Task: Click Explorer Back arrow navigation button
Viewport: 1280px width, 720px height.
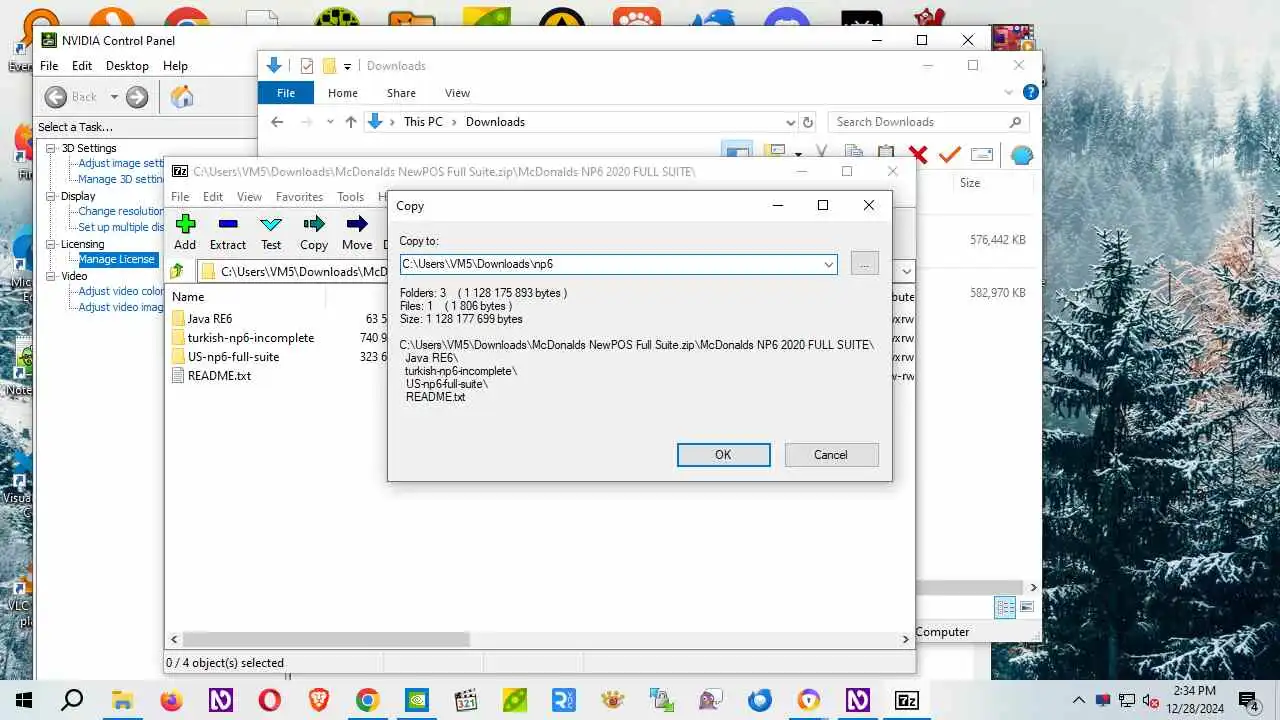Action: tap(278, 122)
